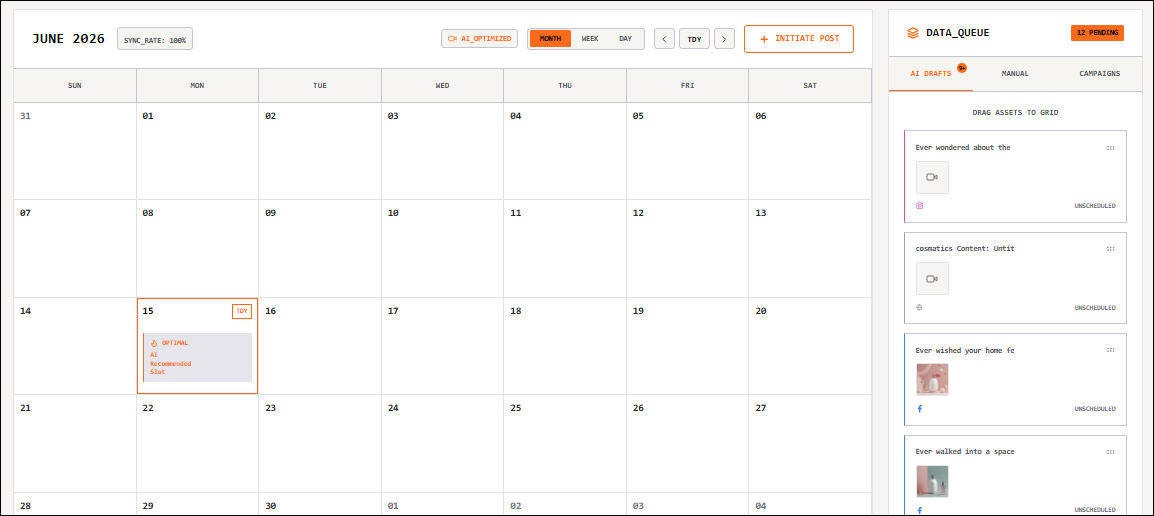Click drag handle on 'Ever walked into a space' card
Viewport: 1154px width, 516px height.
coord(1111,451)
